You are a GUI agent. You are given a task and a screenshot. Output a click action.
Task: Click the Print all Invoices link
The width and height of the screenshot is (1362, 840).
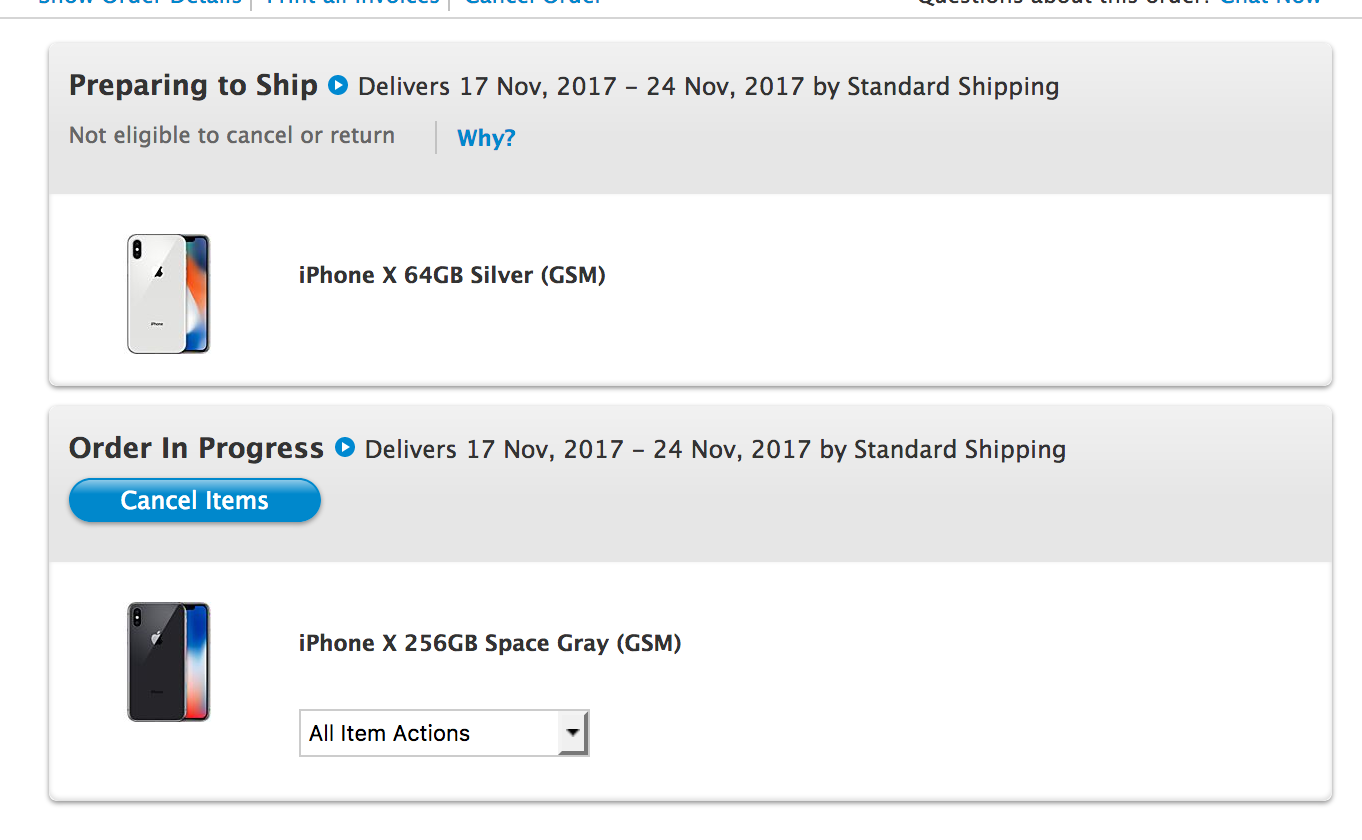click(x=352, y=3)
